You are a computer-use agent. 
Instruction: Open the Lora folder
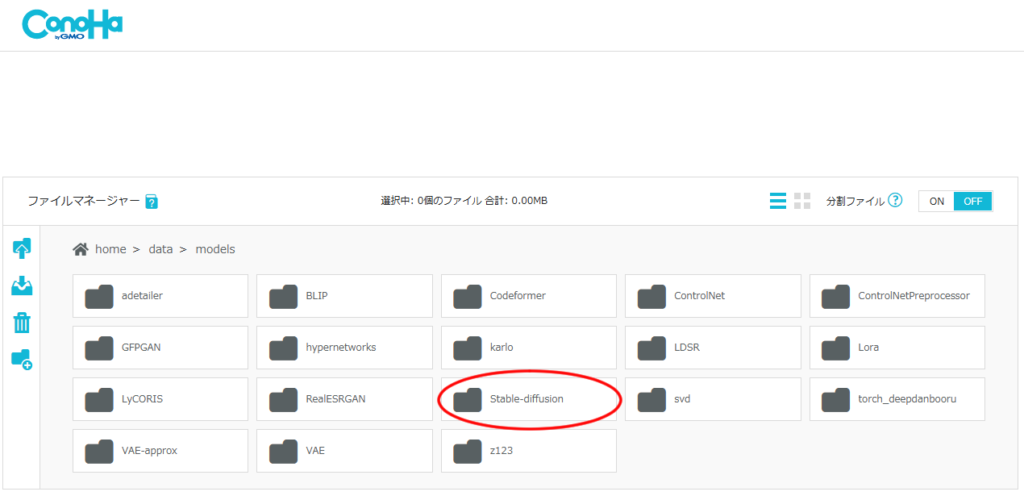[x=896, y=347]
